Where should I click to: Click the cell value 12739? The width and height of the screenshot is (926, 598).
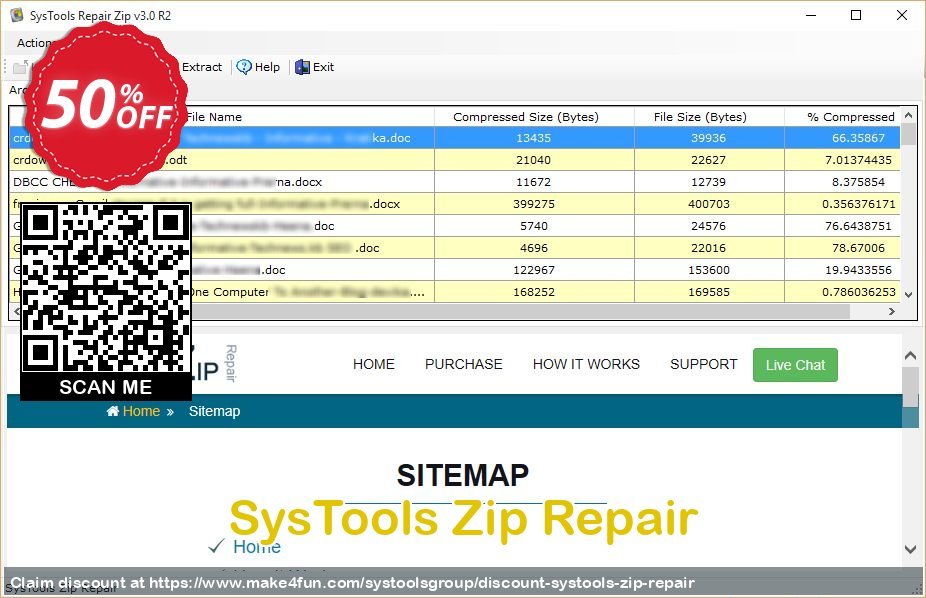pyautogui.click(x=709, y=182)
